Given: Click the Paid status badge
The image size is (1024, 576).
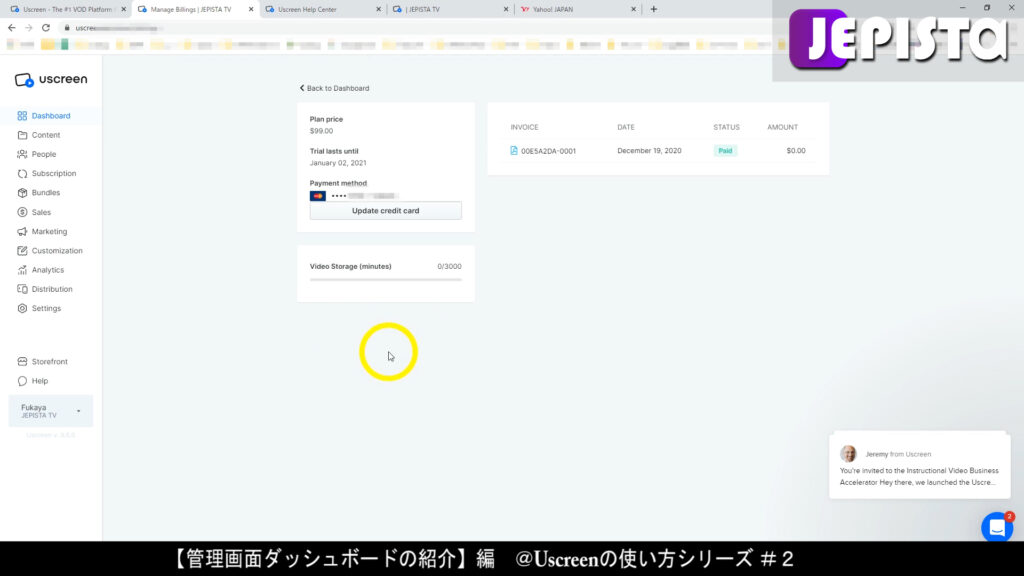Looking at the screenshot, I should pos(725,151).
